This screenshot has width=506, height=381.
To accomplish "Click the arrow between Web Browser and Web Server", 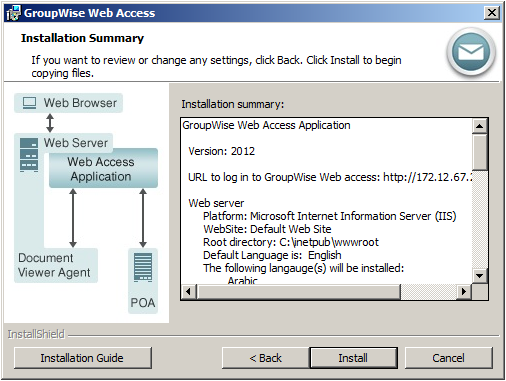I will 50,123.
